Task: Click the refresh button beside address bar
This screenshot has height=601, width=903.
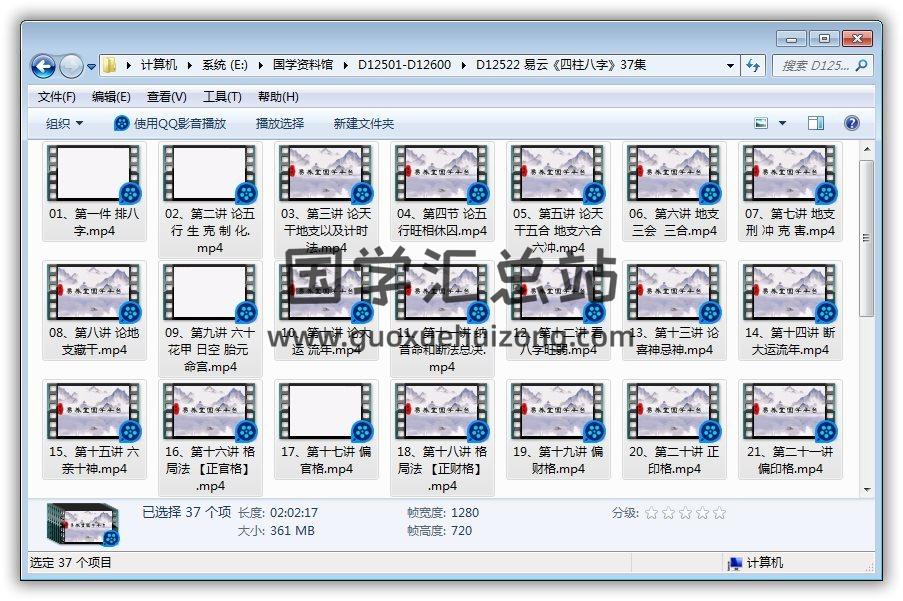Action: (x=753, y=66)
